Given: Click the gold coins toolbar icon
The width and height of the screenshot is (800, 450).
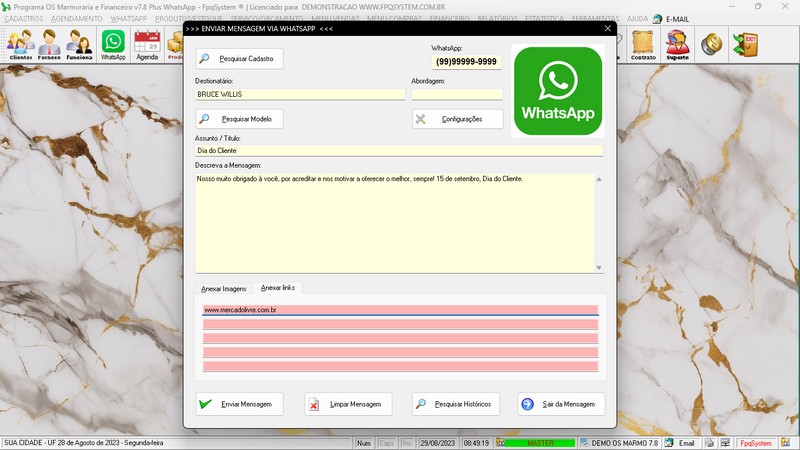Looking at the screenshot, I should 711,44.
